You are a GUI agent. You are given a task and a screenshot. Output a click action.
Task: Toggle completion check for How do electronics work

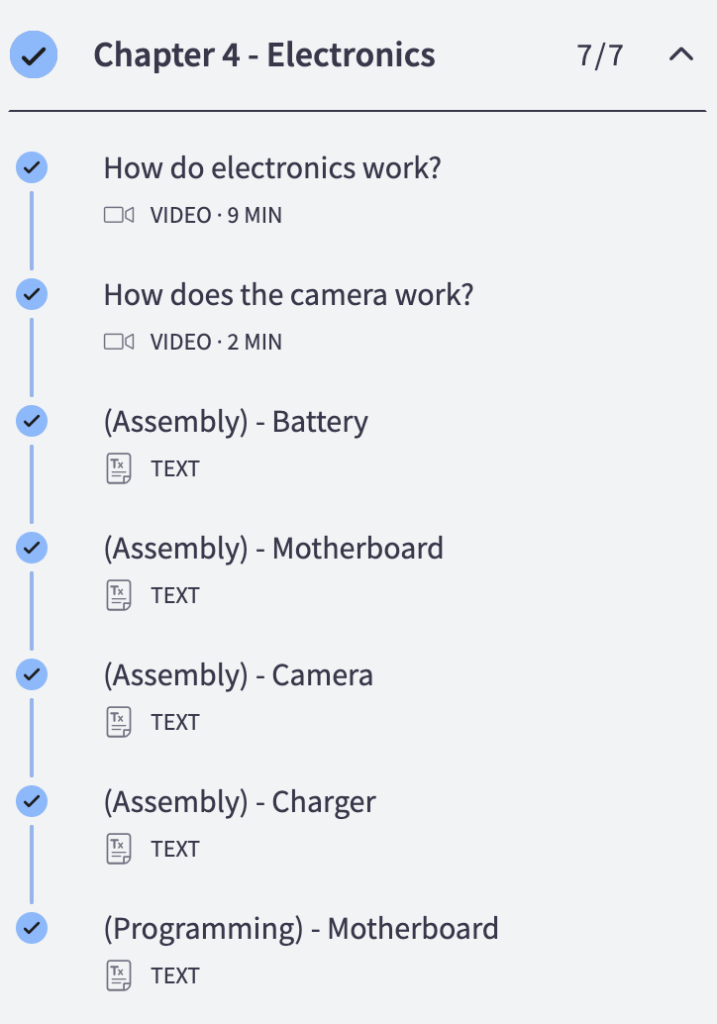pos(32,168)
